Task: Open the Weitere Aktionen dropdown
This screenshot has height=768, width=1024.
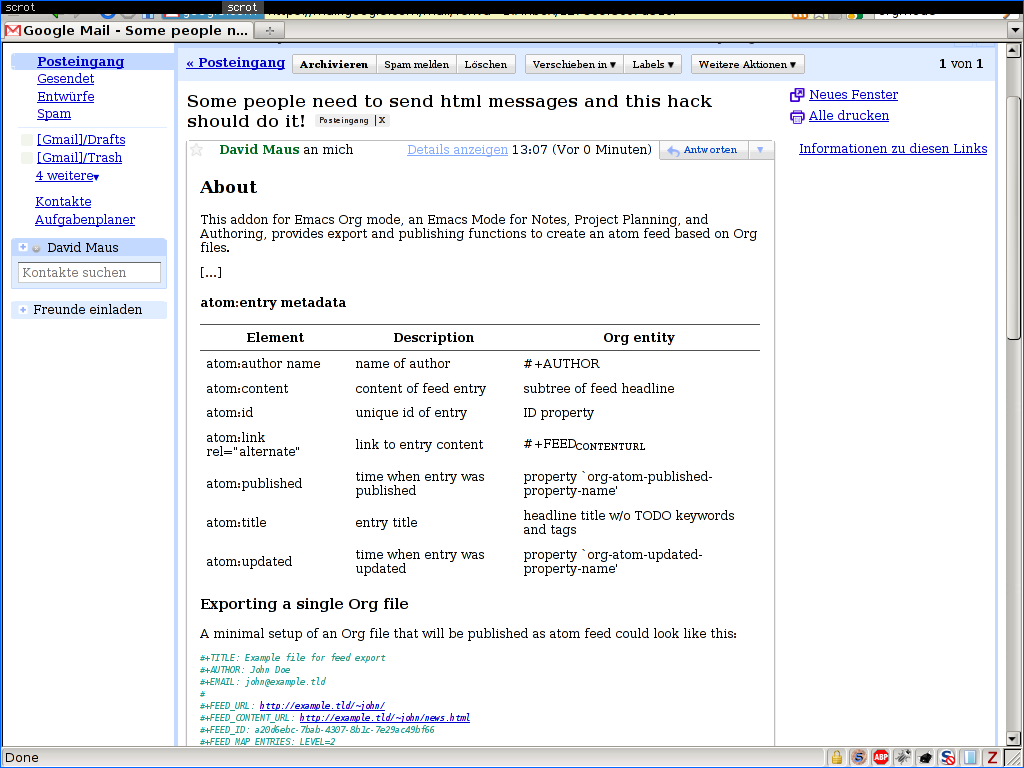Action: (747, 64)
